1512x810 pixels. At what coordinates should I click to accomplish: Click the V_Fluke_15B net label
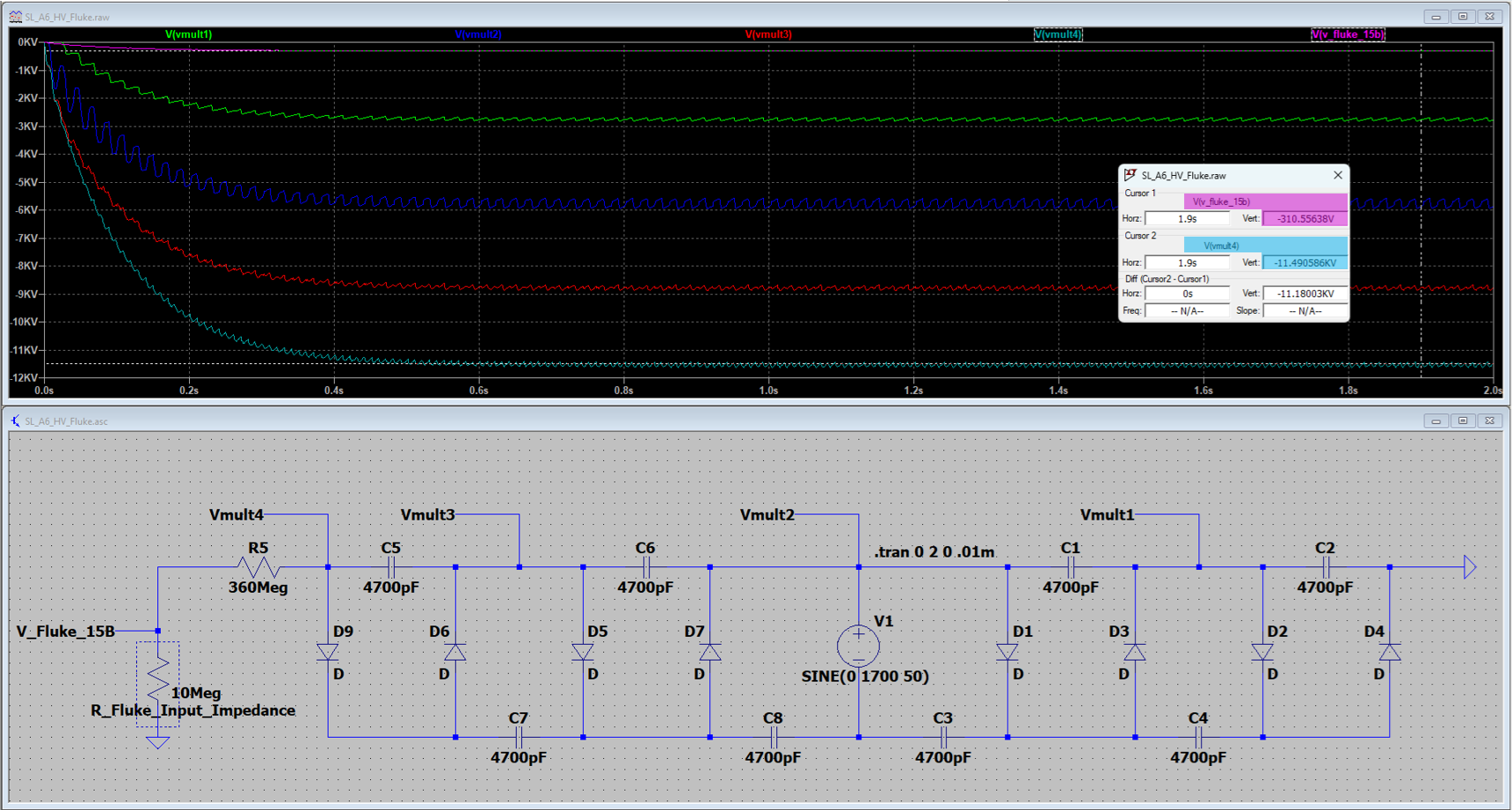pos(66,631)
